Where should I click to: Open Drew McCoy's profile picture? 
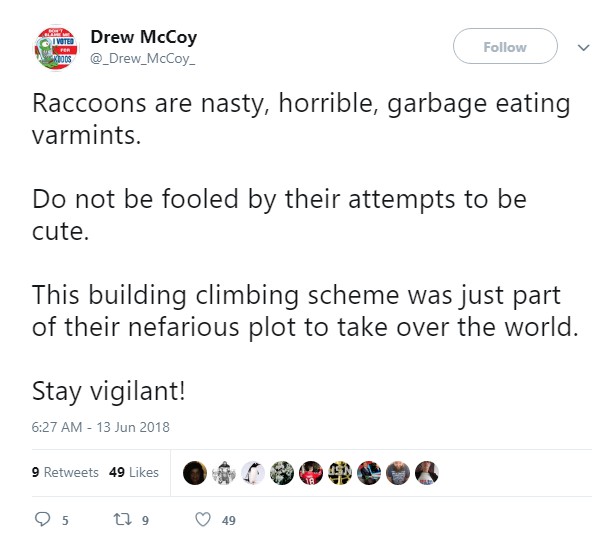[57, 48]
